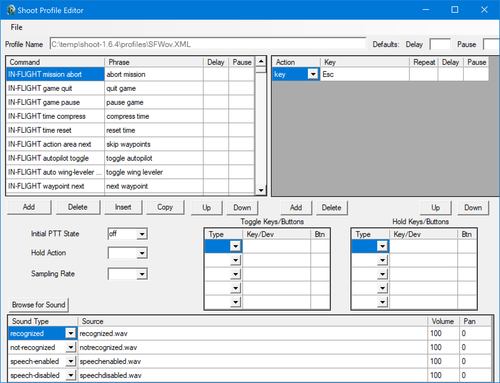Open the 'speech-enabled' sound type dropdown
This screenshot has height=383, width=500.
tap(71, 361)
